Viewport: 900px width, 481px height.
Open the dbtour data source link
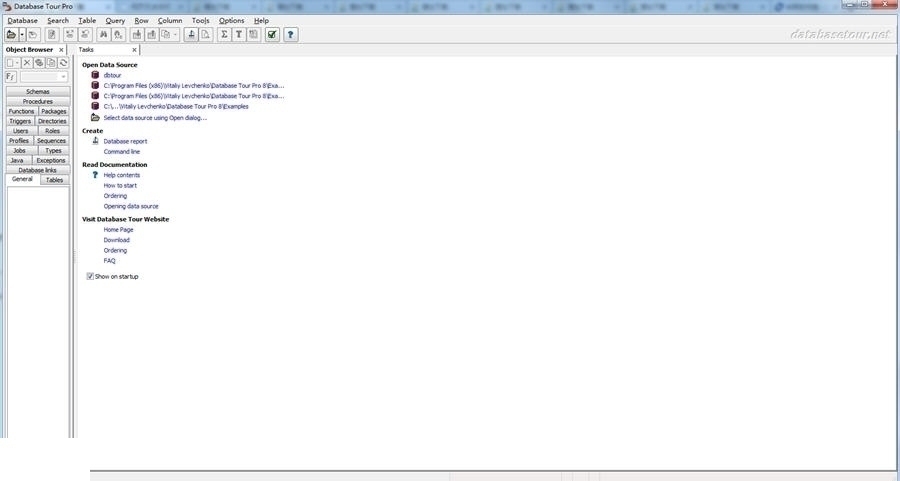coord(112,75)
